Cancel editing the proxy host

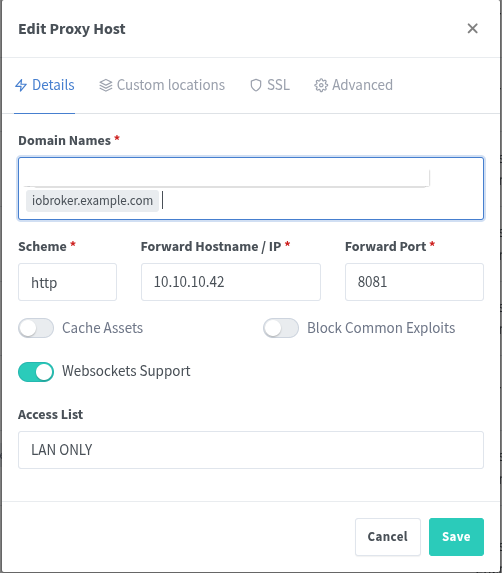click(x=388, y=537)
